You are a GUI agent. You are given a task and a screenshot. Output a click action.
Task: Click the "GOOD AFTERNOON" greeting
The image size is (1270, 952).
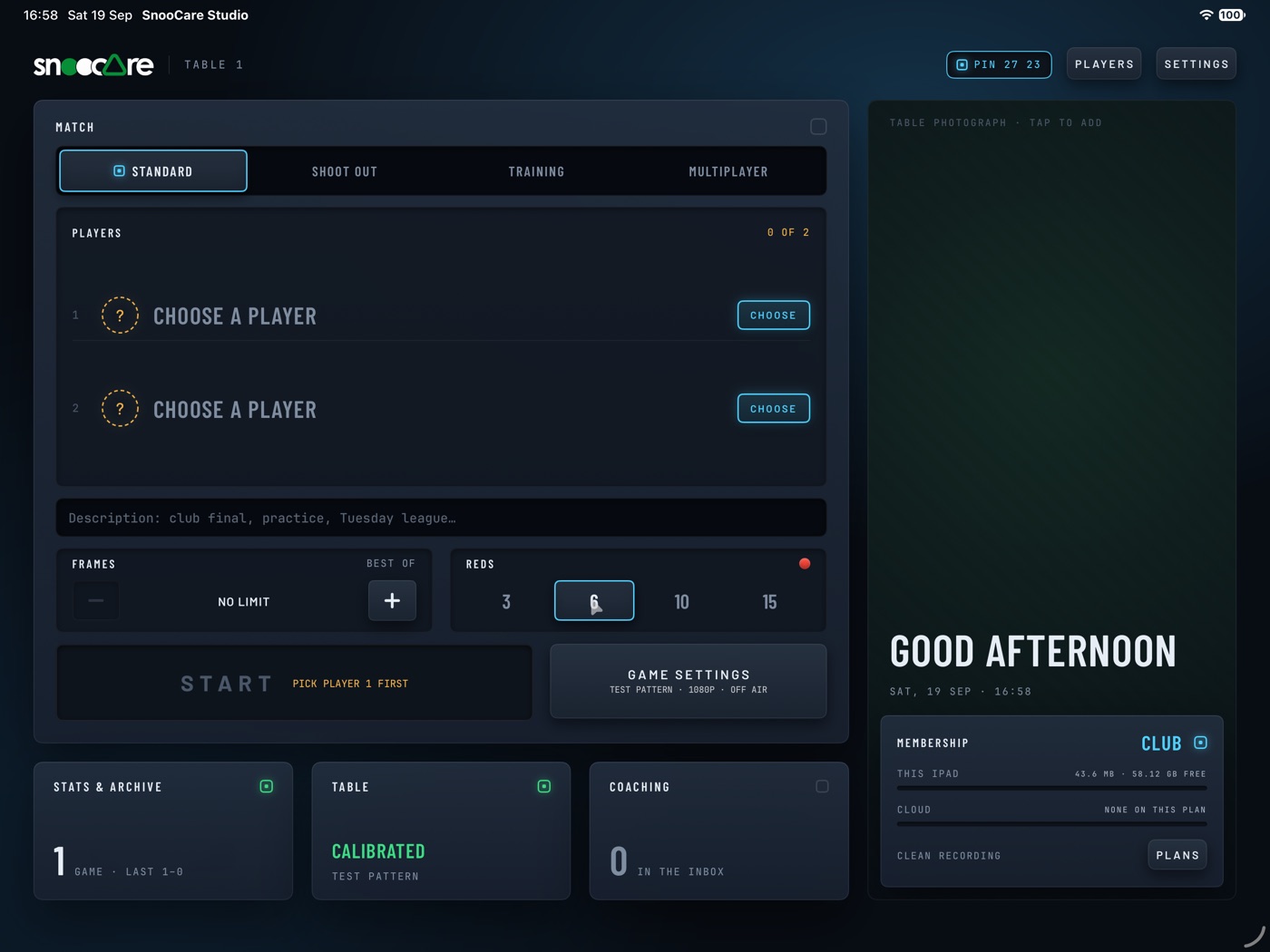tap(1033, 651)
